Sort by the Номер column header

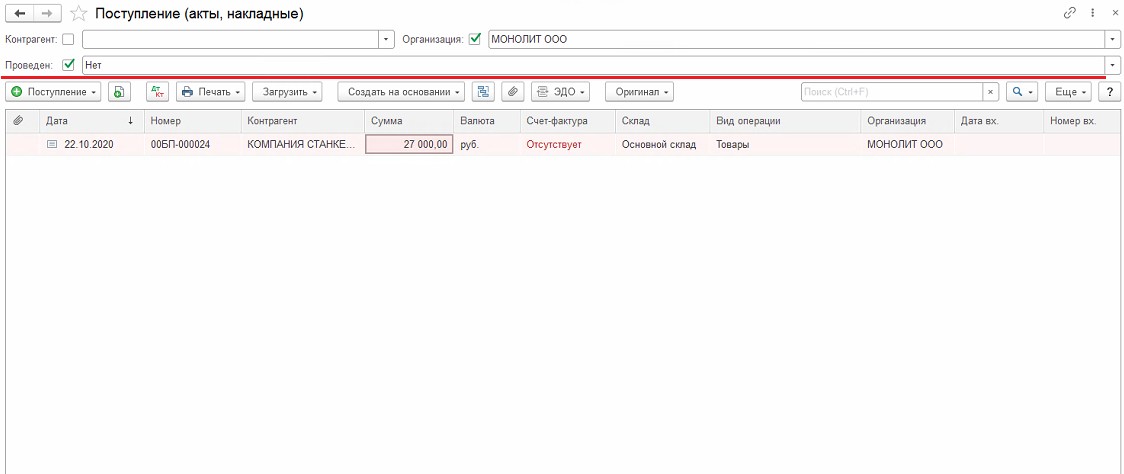tap(193, 121)
